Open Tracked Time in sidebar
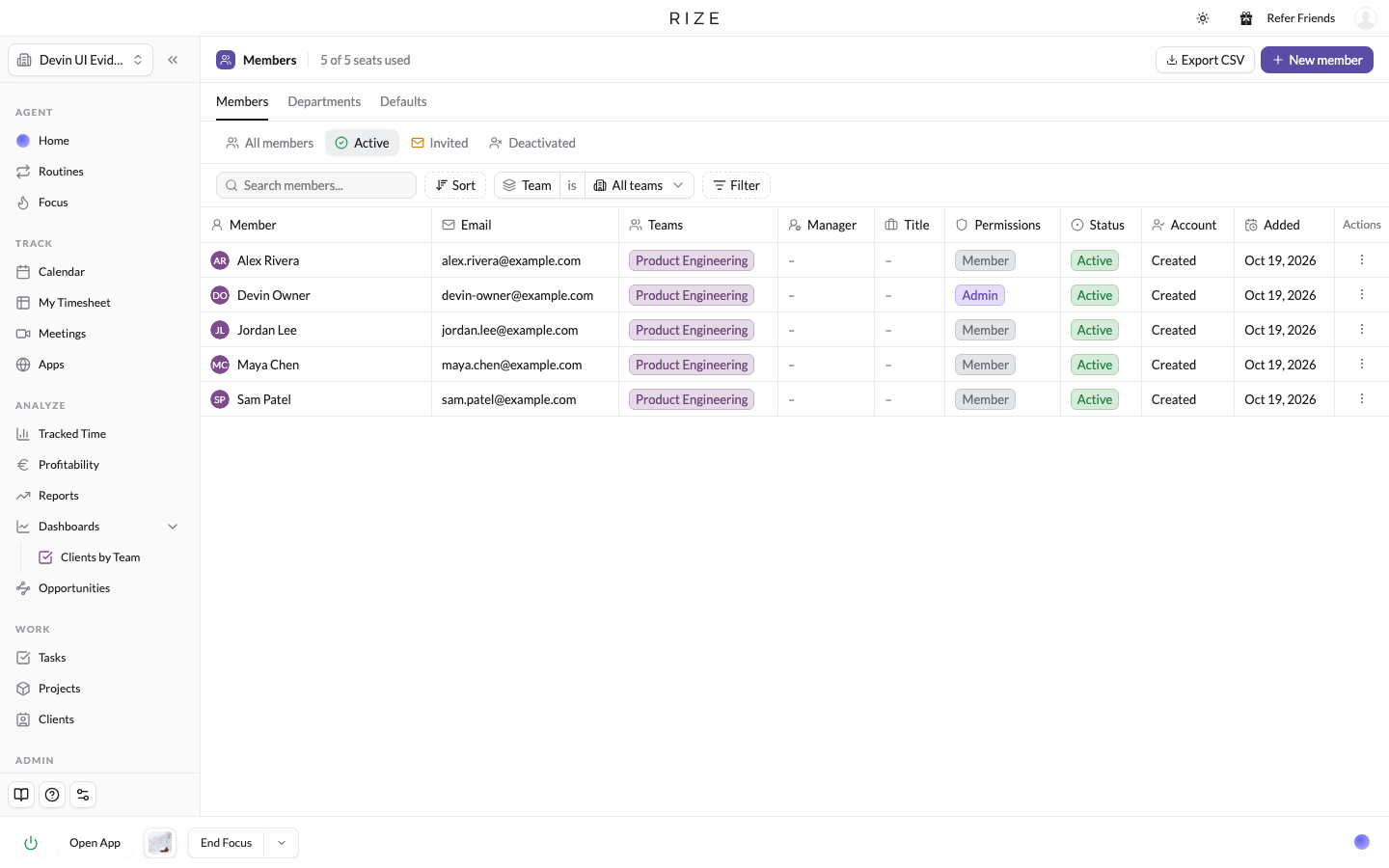This screenshot has width=1389, height=868. tap(99, 434)
